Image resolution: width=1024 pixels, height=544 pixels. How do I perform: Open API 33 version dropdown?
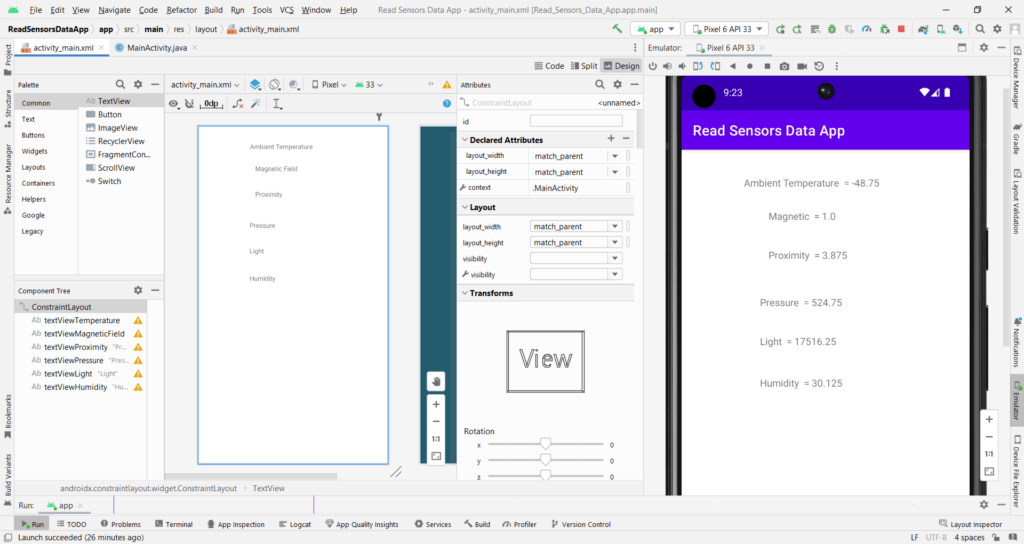(x=369, y=84)
